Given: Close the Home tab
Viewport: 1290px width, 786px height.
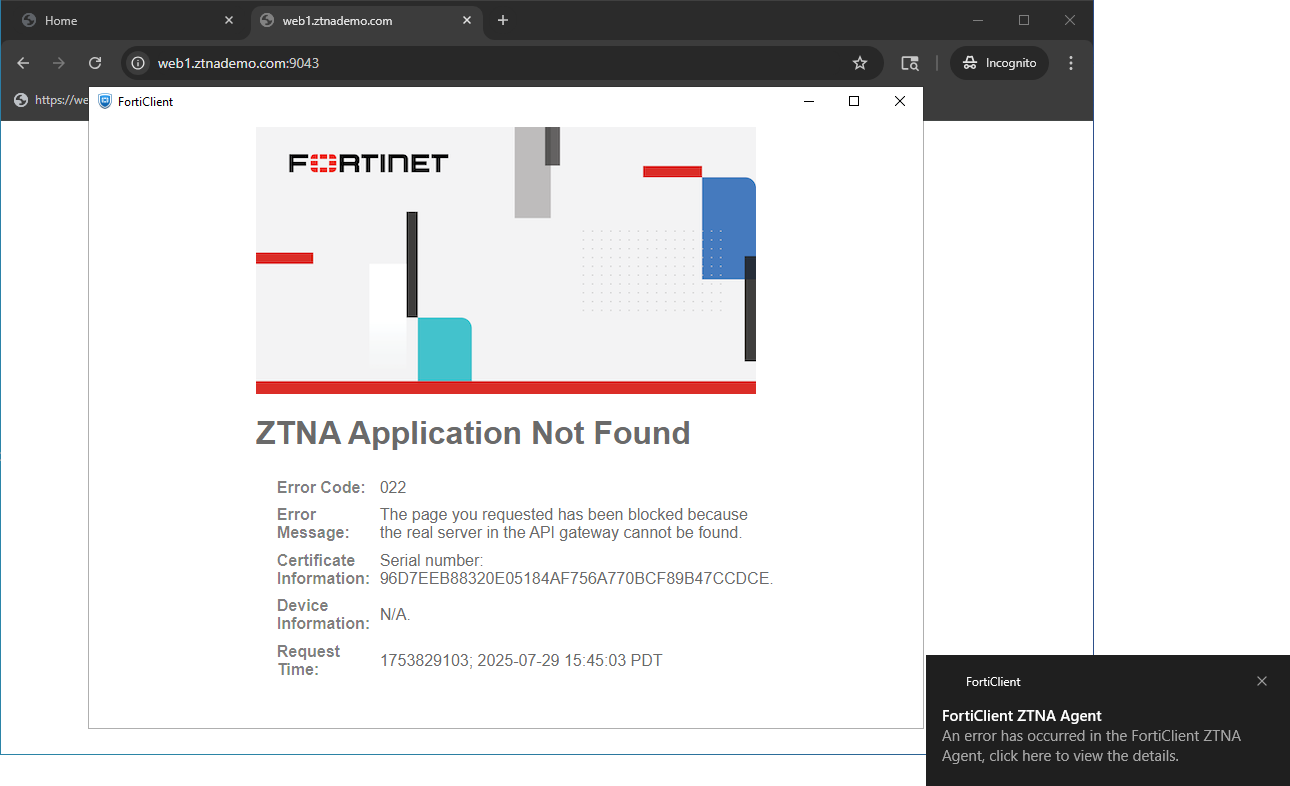Looking at the screenshot, I should pos(229,21).
